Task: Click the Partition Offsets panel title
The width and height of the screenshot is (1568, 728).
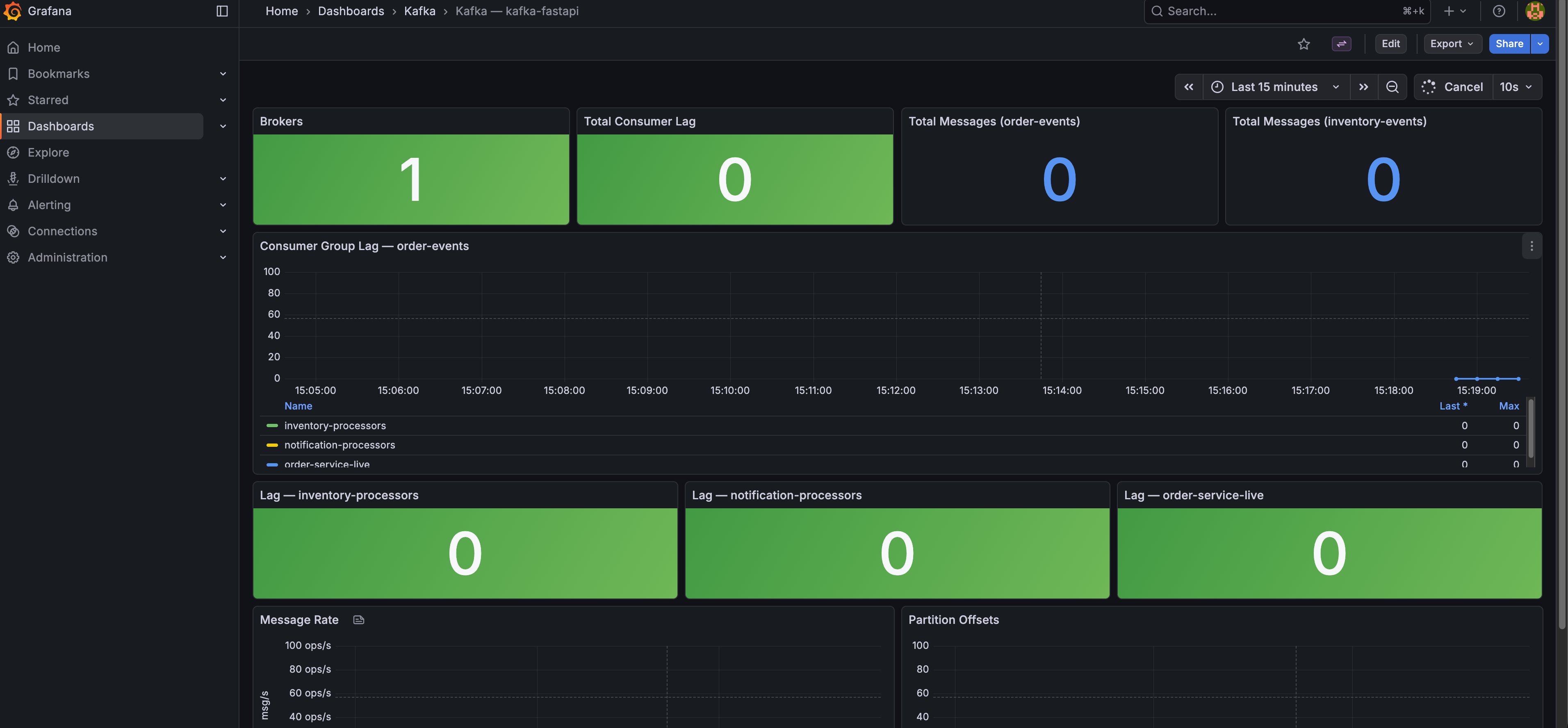Action: coord(953,620)
